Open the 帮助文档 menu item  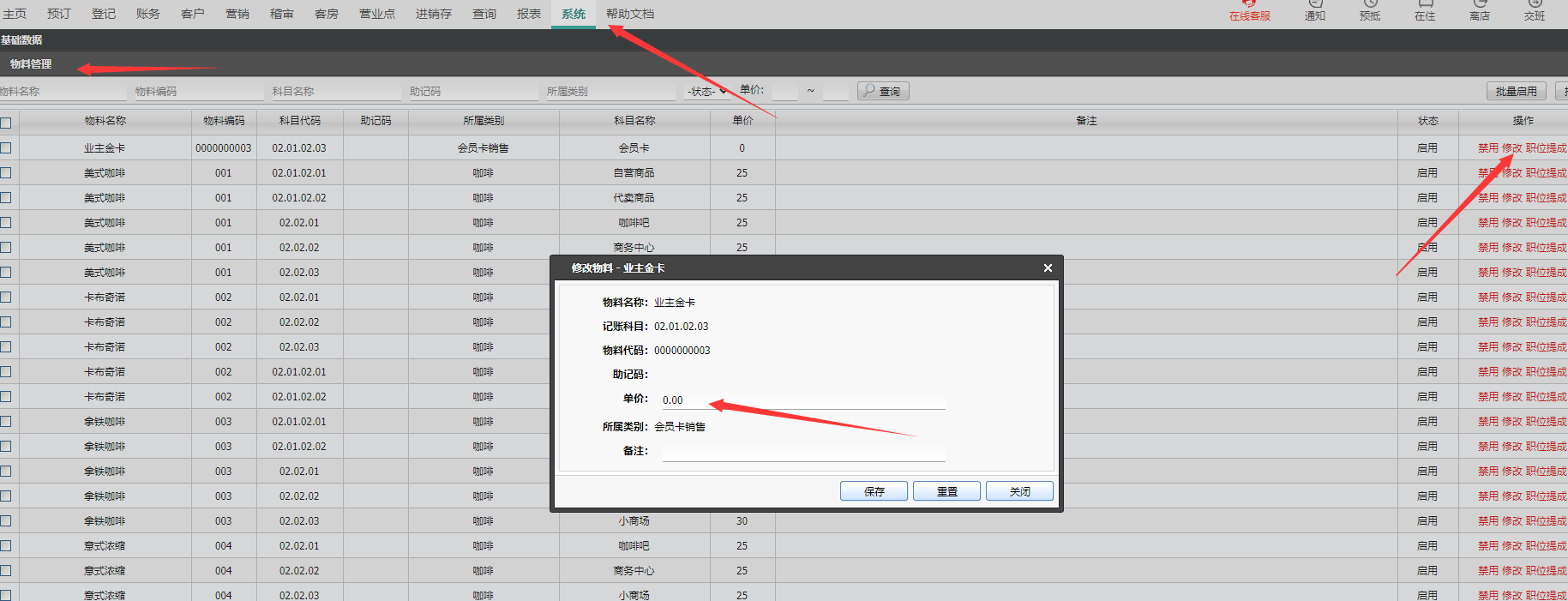tap(630, 14)
